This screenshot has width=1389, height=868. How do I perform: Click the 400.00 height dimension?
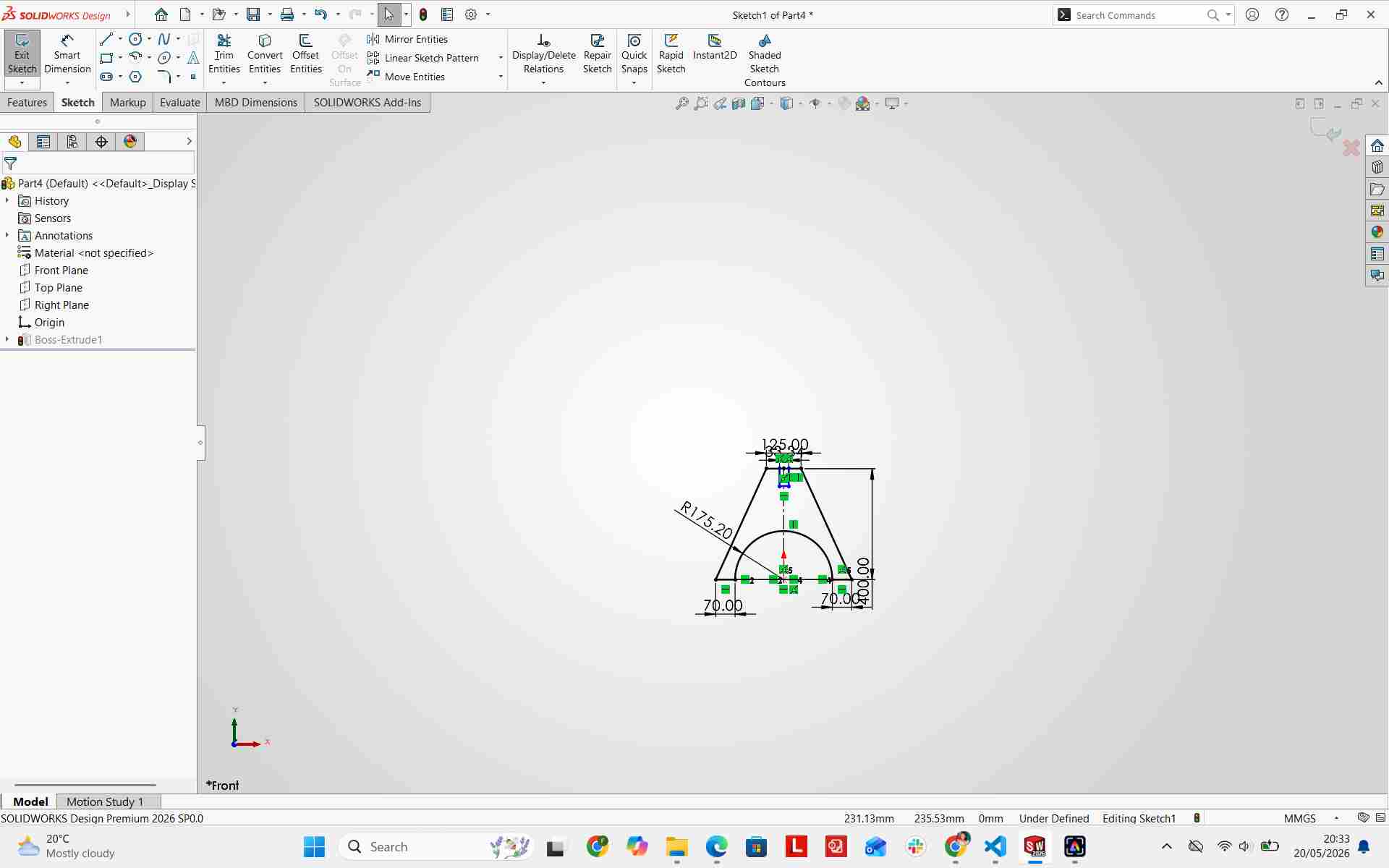(x=863, y=581)
